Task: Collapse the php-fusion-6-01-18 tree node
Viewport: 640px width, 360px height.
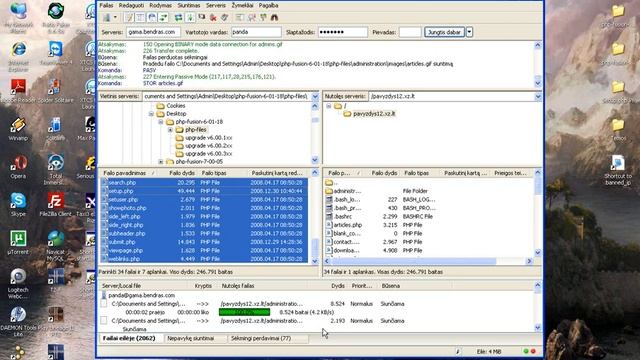Action: (x=160, y=122)
